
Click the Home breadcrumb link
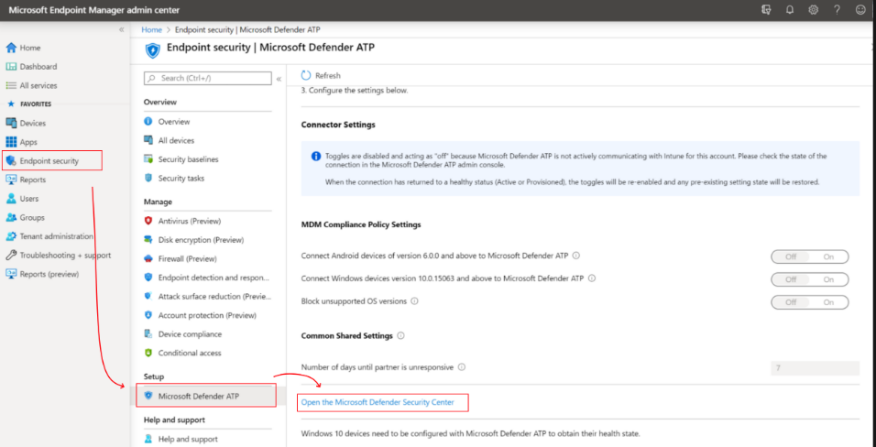pos(151,30)
